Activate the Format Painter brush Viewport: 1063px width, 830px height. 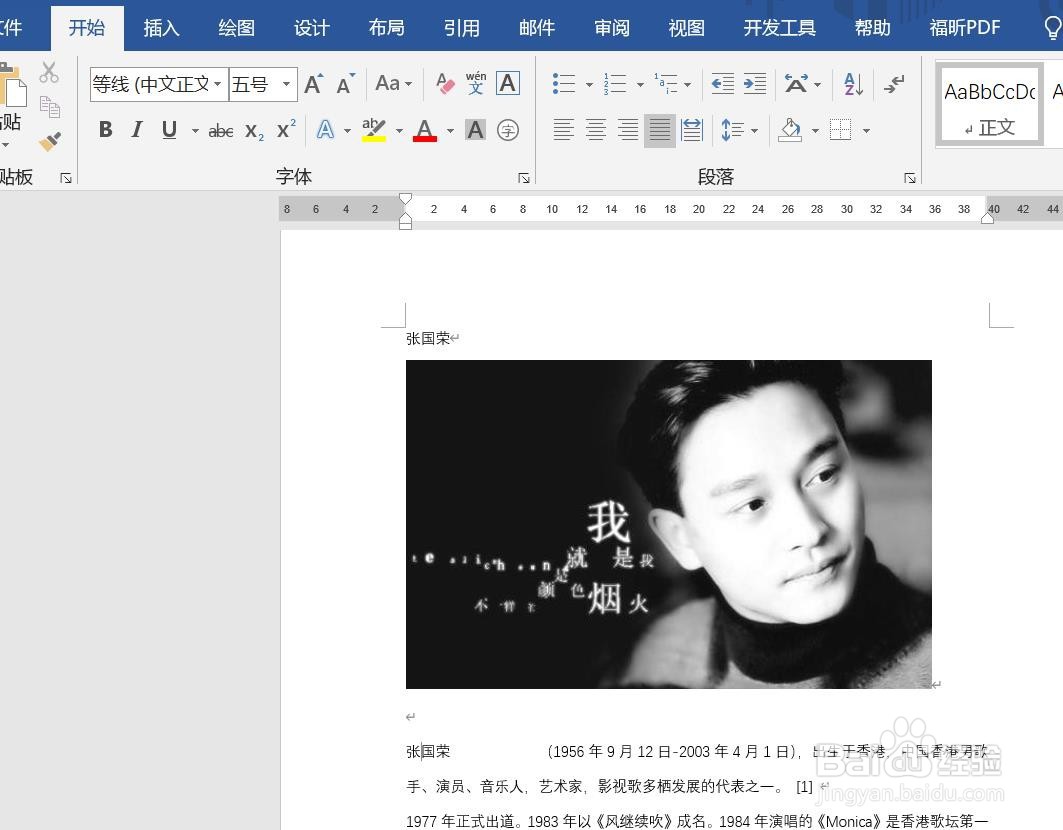[x=49, y=142]
